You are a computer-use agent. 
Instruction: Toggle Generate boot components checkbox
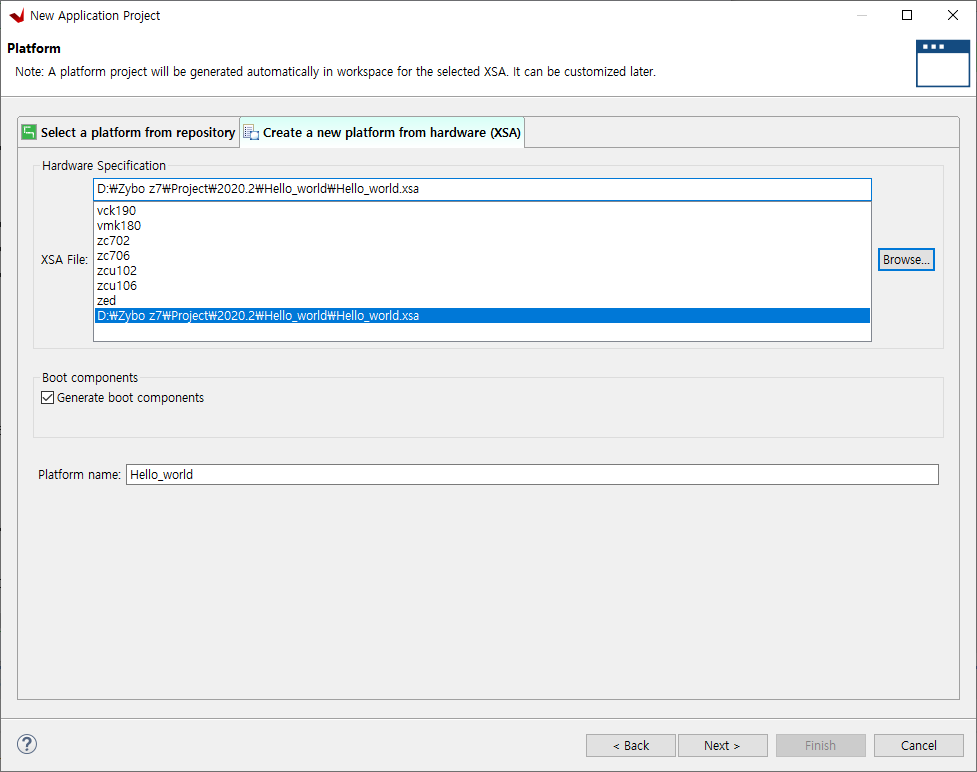(47, 398)
